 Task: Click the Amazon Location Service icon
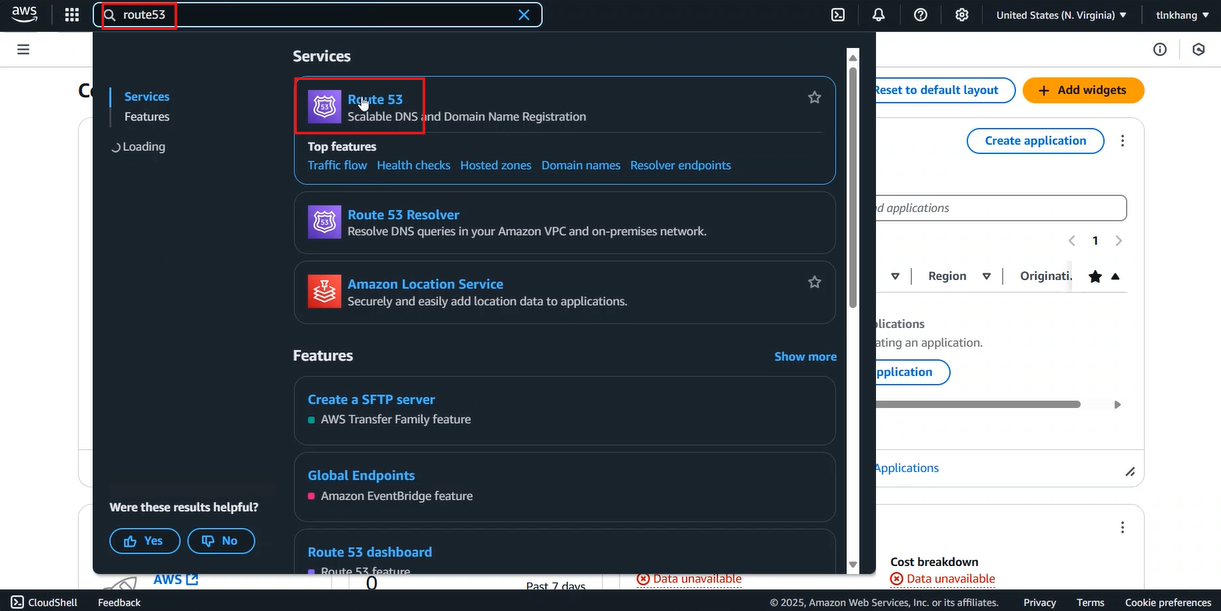coord(324,292)
